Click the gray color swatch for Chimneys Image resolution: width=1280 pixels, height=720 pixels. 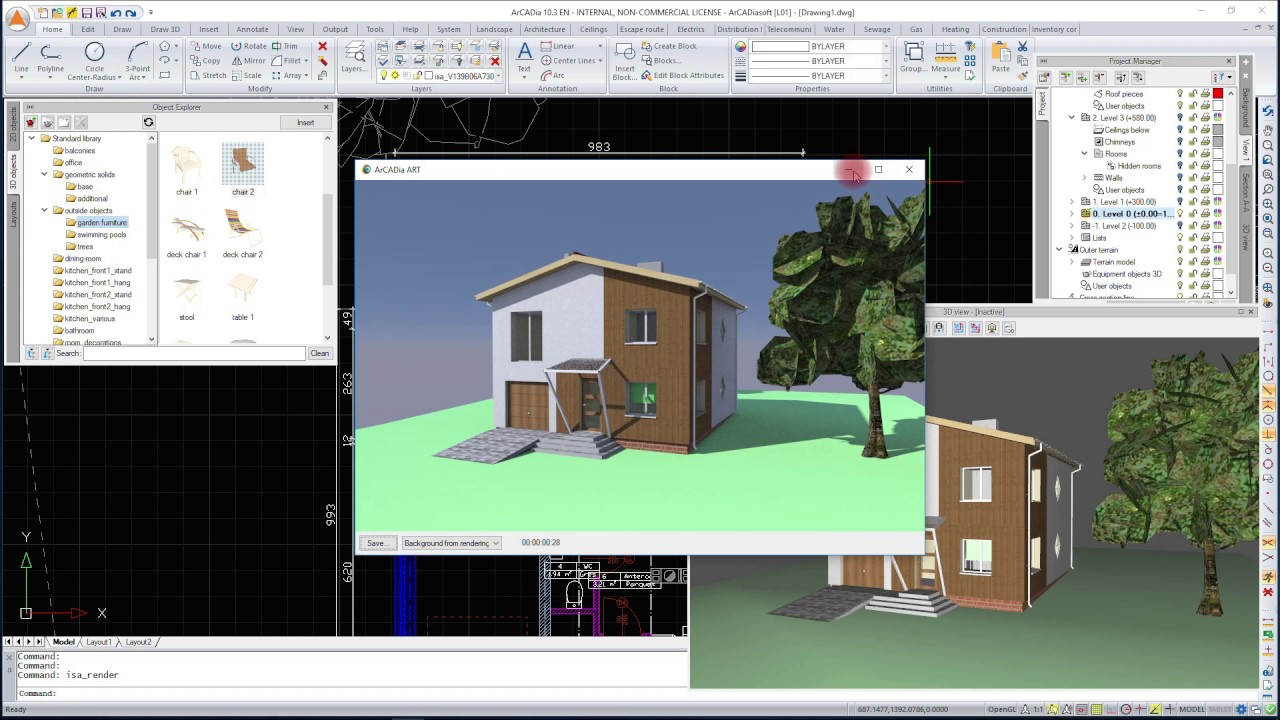(x=1218, y=142)
